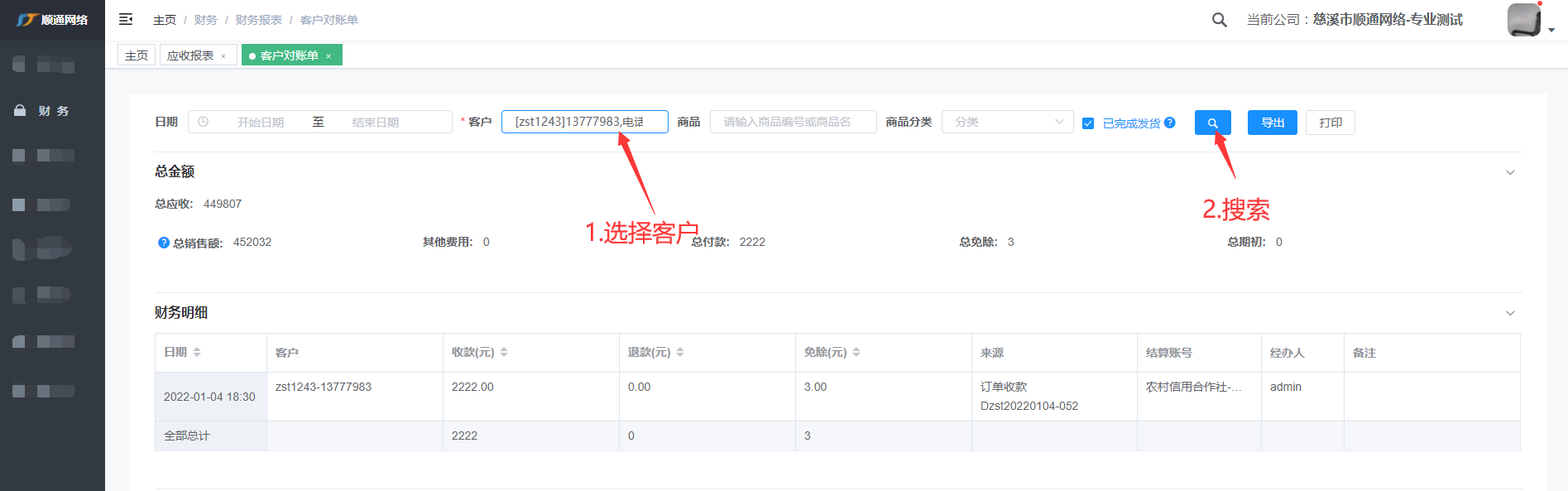This screenshot has width=1568, height=491.
Task: Uncheck the 已完成发货 checkbox
Action: click(x=1088, y=123)
